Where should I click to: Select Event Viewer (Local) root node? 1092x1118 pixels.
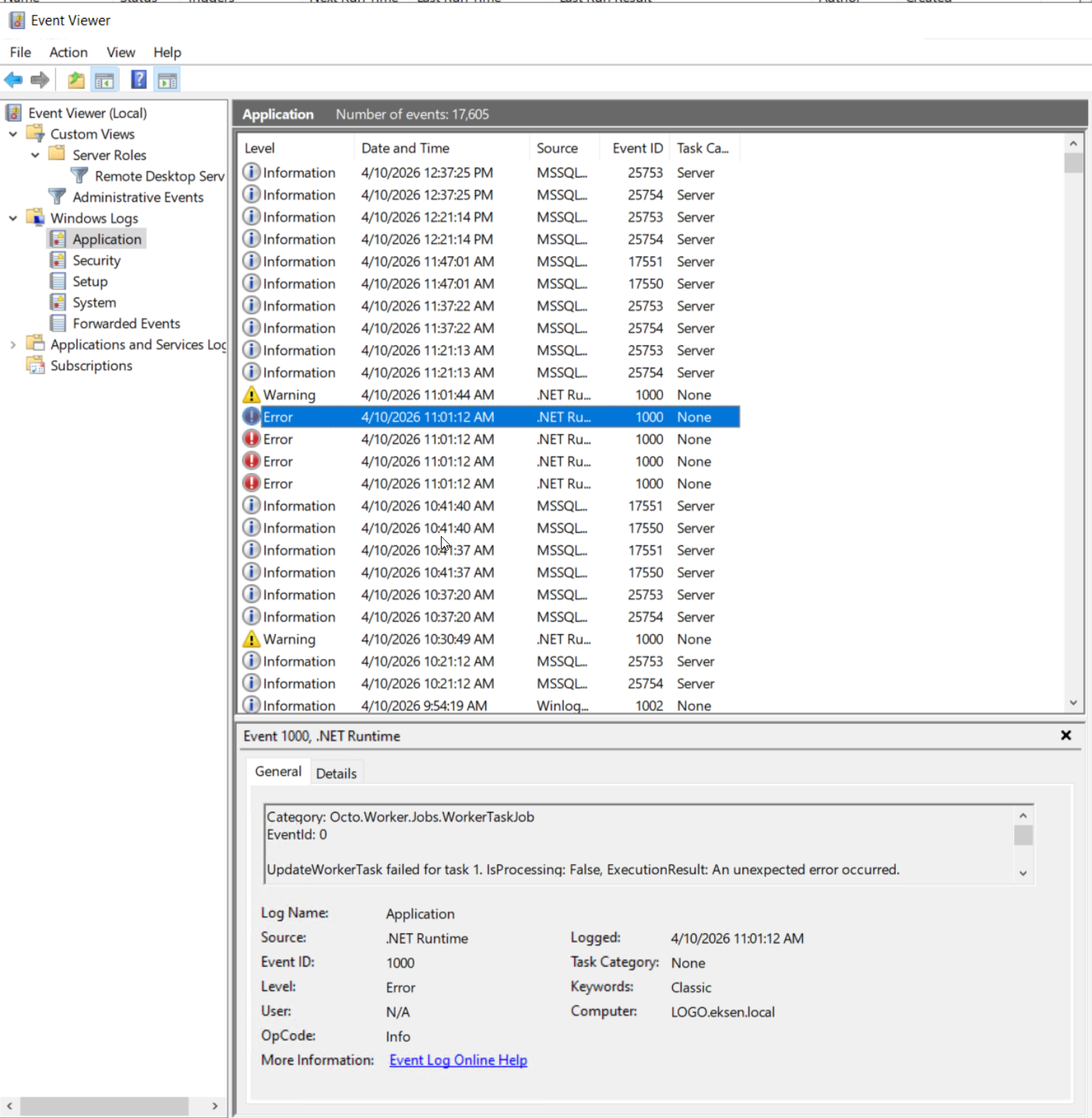pos(87,113)
